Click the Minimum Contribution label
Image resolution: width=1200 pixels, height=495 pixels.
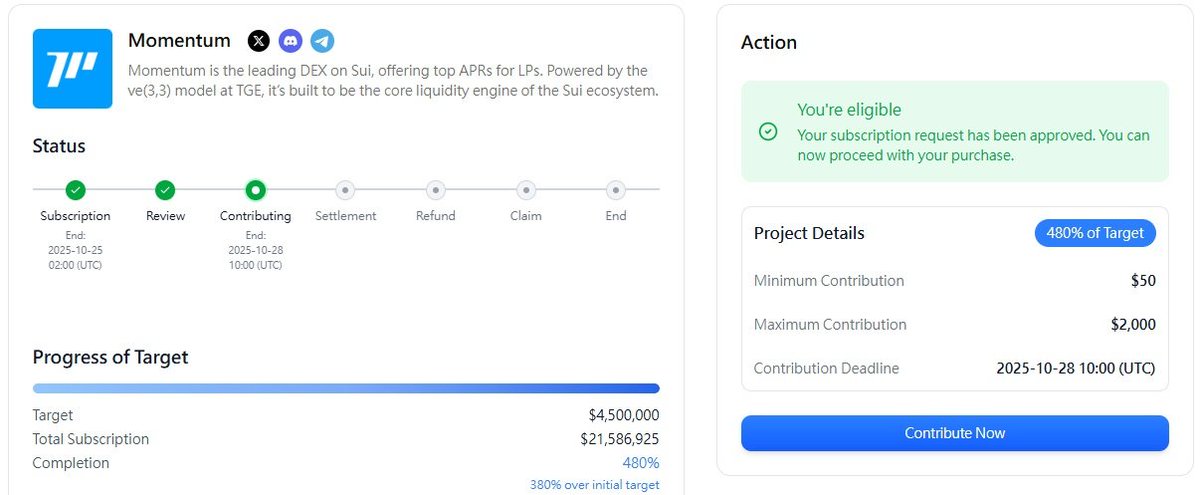click(829, 281)
